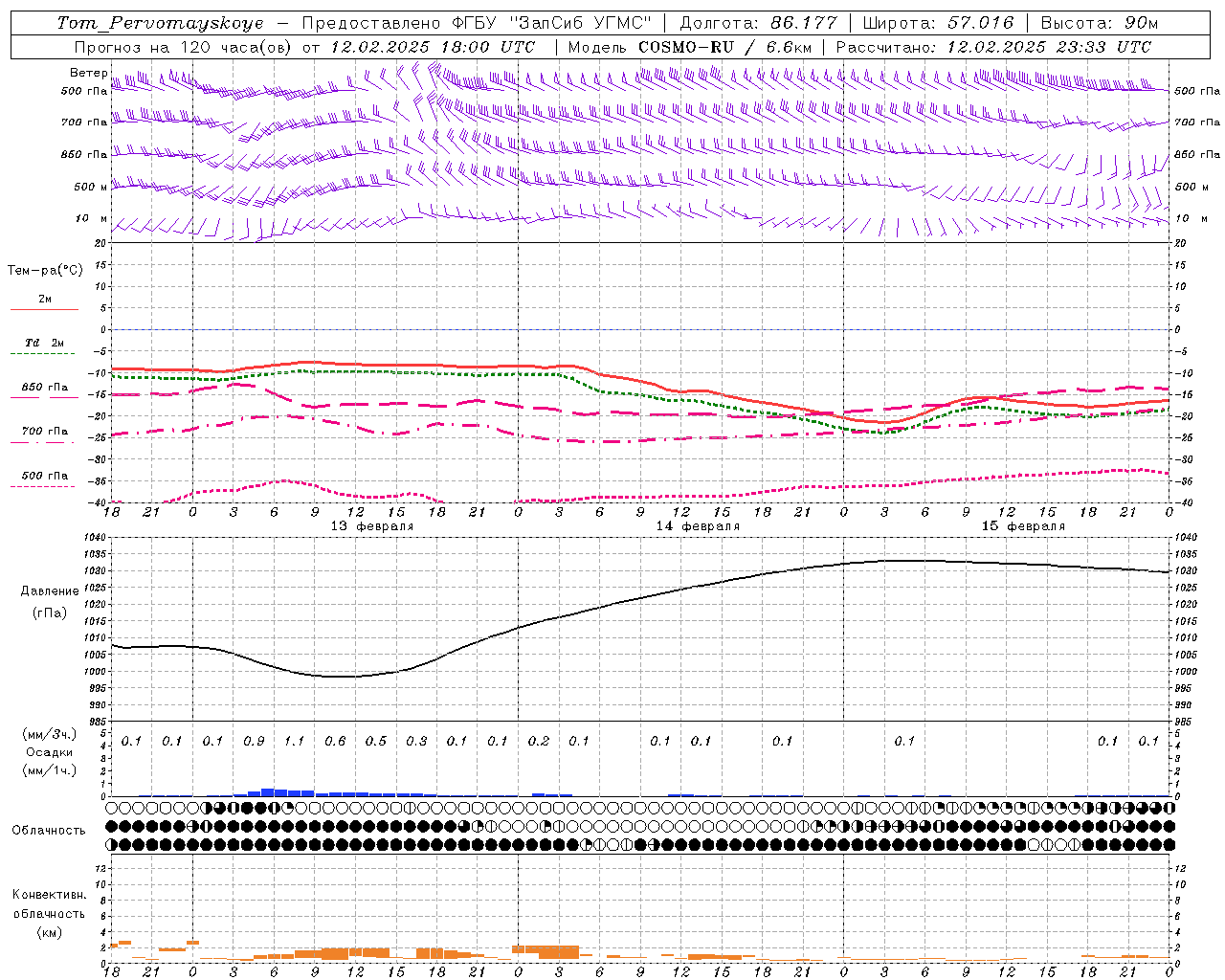The image size is (1225, 980).
Task: Click the Облачность cloud cover label
Action: click(49, 831)
